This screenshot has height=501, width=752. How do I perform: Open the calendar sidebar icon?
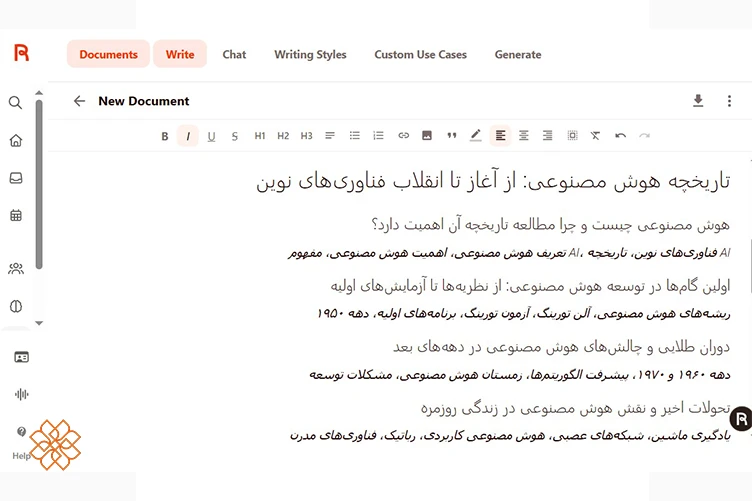(x=16, y=215)
